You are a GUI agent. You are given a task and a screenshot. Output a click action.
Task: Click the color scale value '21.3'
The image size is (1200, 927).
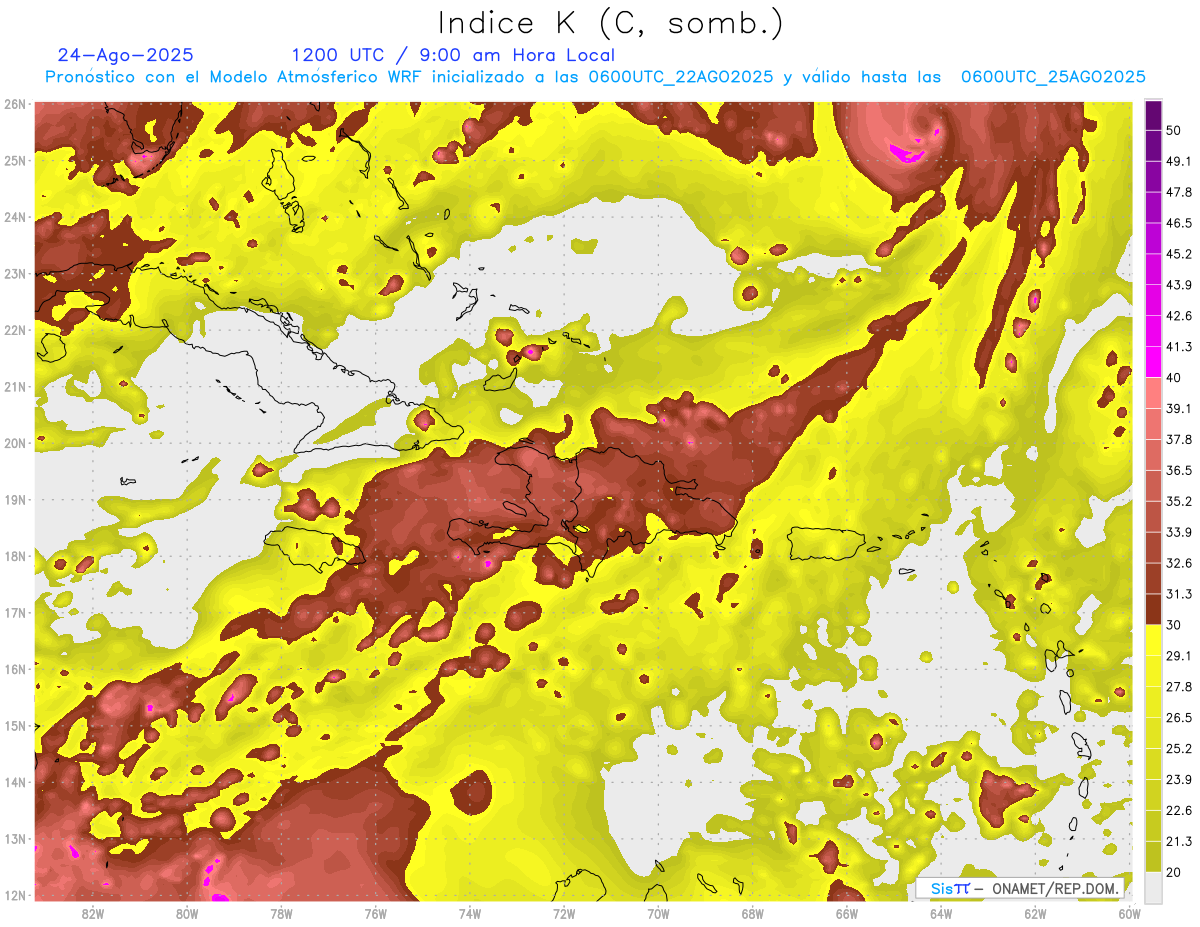(1178, 842)
